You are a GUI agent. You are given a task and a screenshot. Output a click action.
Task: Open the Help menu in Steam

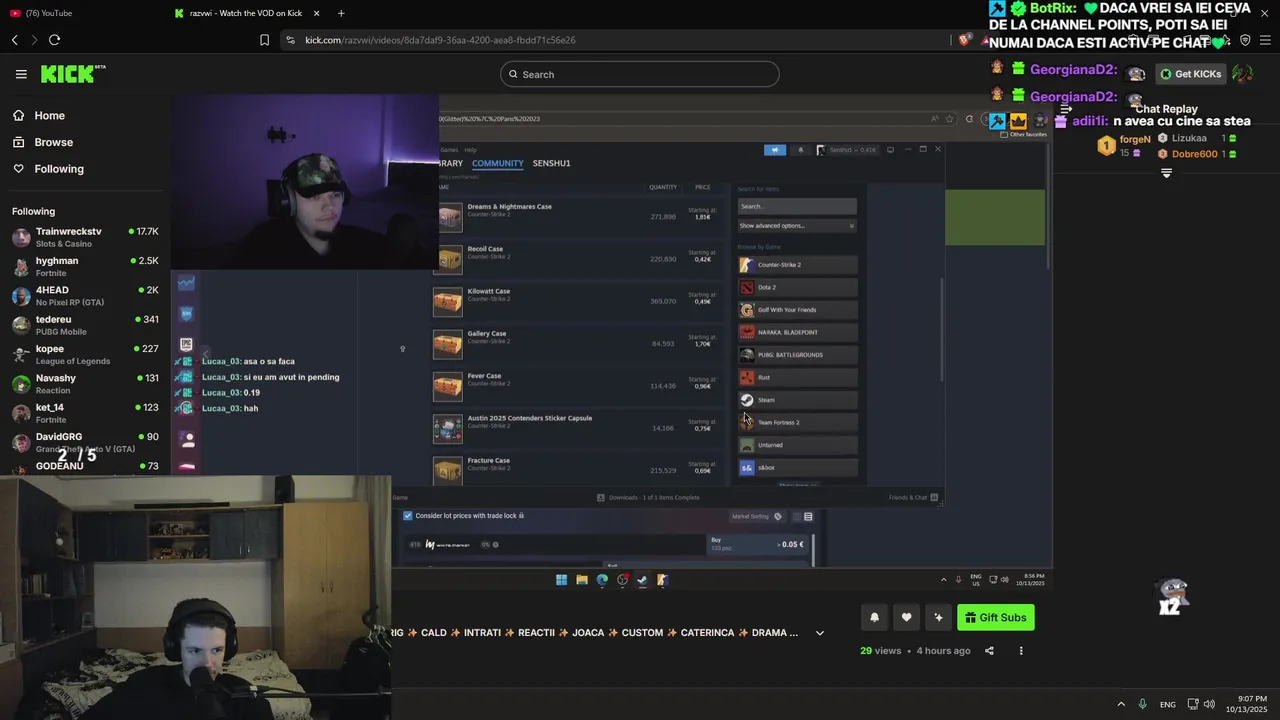pyautogui.click(x=470, y=150)
